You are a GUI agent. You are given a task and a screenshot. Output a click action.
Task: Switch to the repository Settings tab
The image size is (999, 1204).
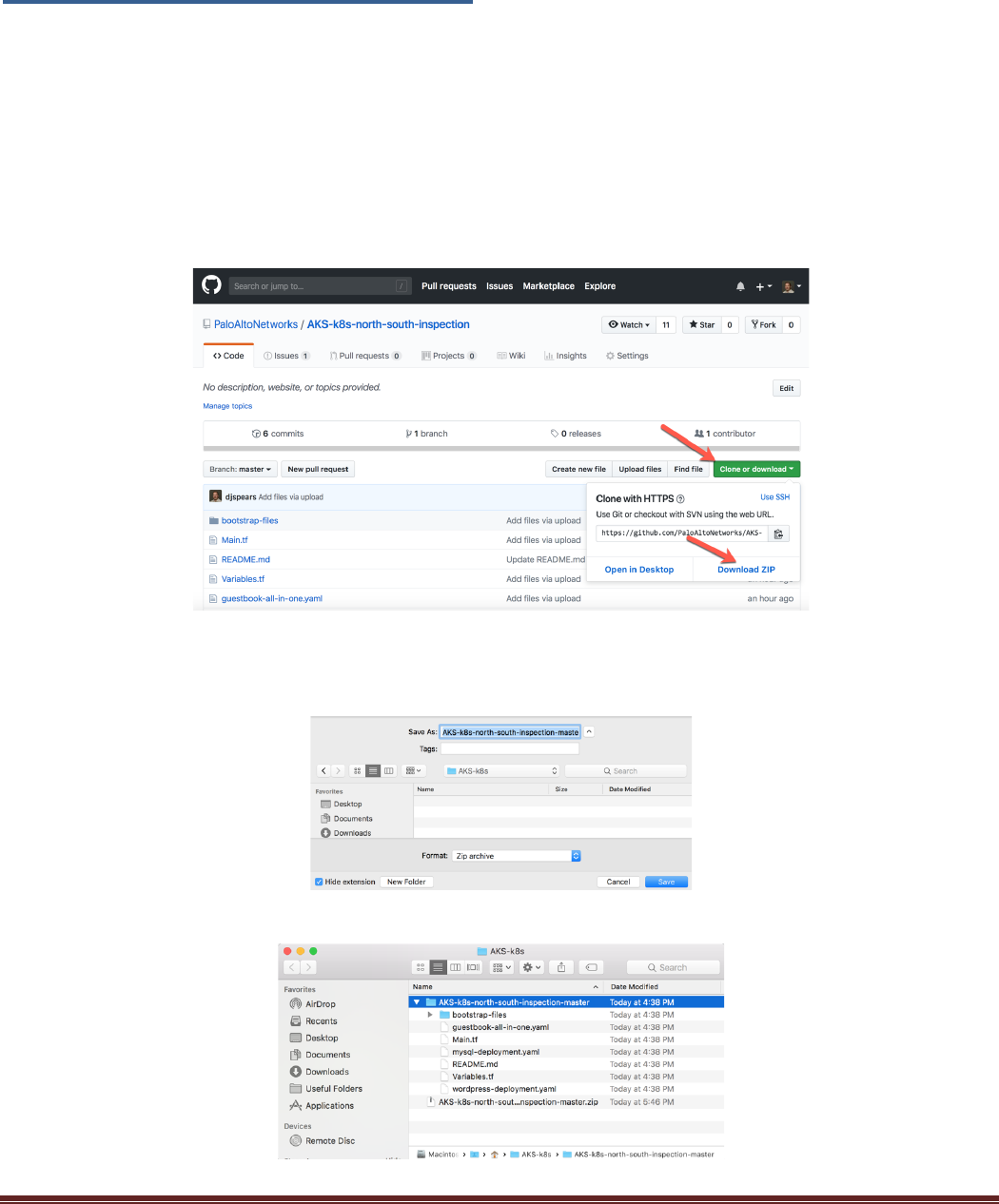pos(627,356)
